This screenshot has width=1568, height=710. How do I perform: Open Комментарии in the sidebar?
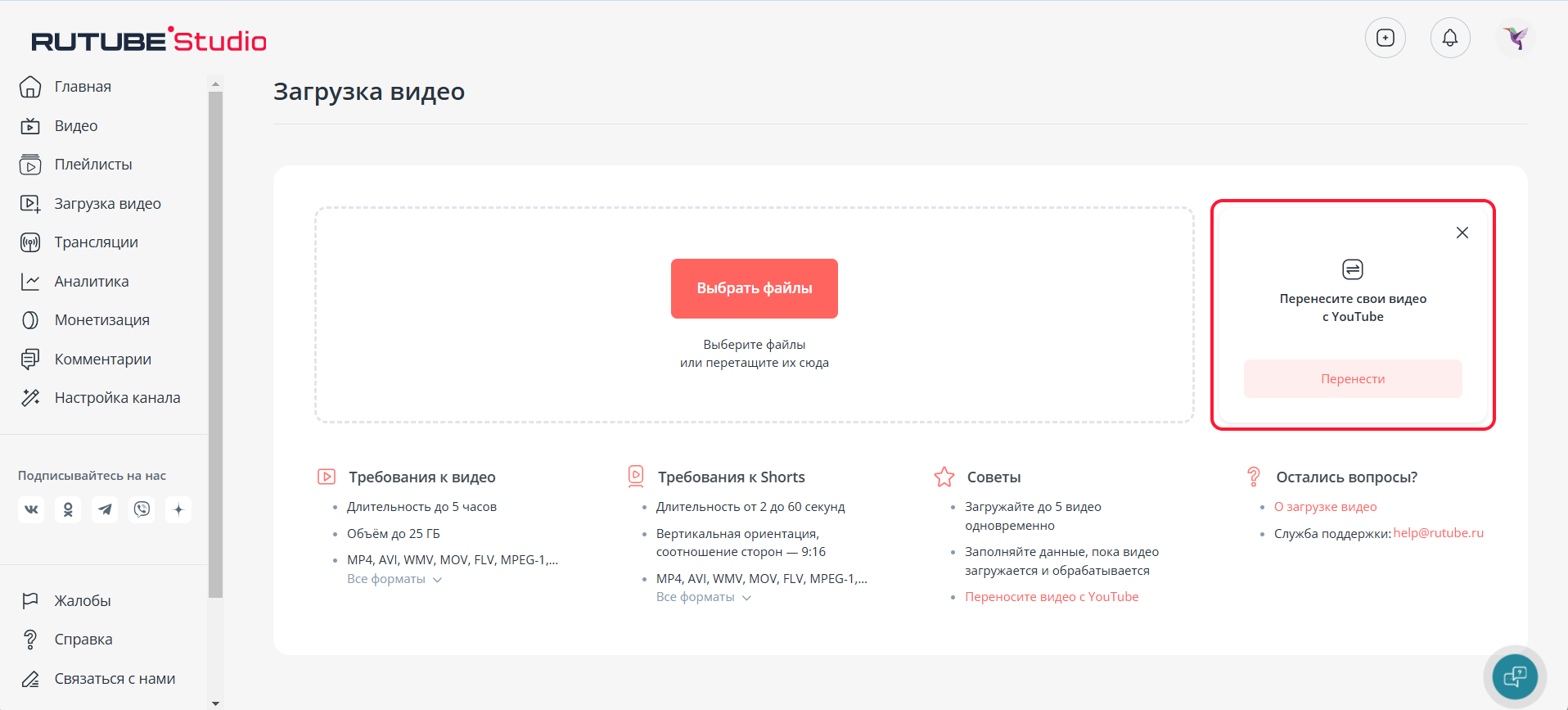[x=103, y=360]
